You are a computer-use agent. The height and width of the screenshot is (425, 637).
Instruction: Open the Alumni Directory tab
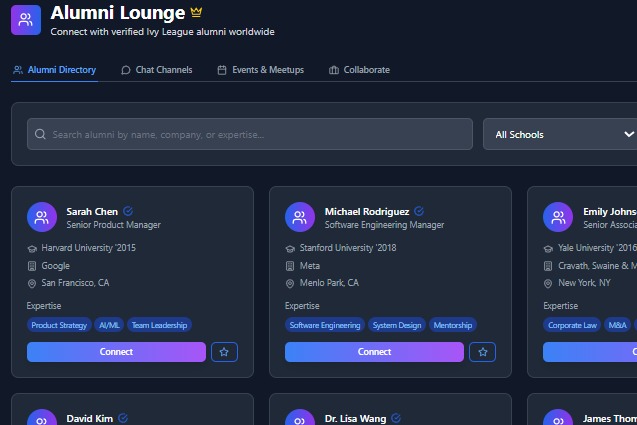click(54, 70)
